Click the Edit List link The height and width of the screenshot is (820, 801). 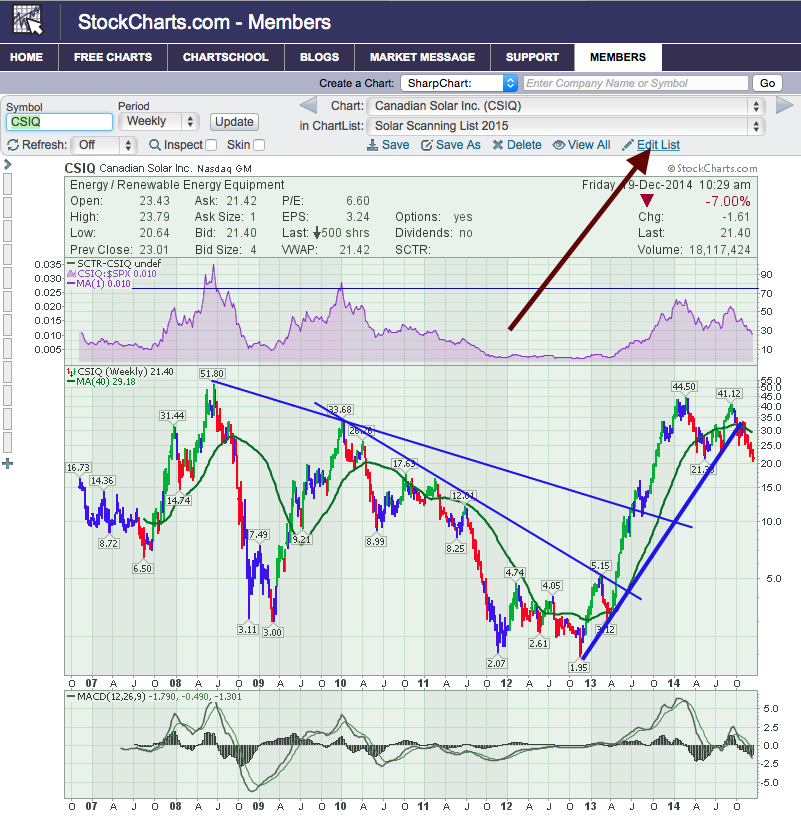pos(657,145)
